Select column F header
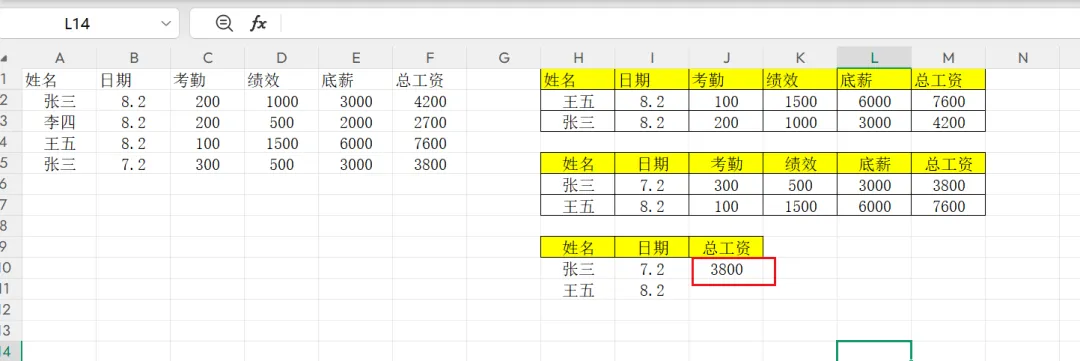This screenshot has height=361, width=1080. [430, 59]
